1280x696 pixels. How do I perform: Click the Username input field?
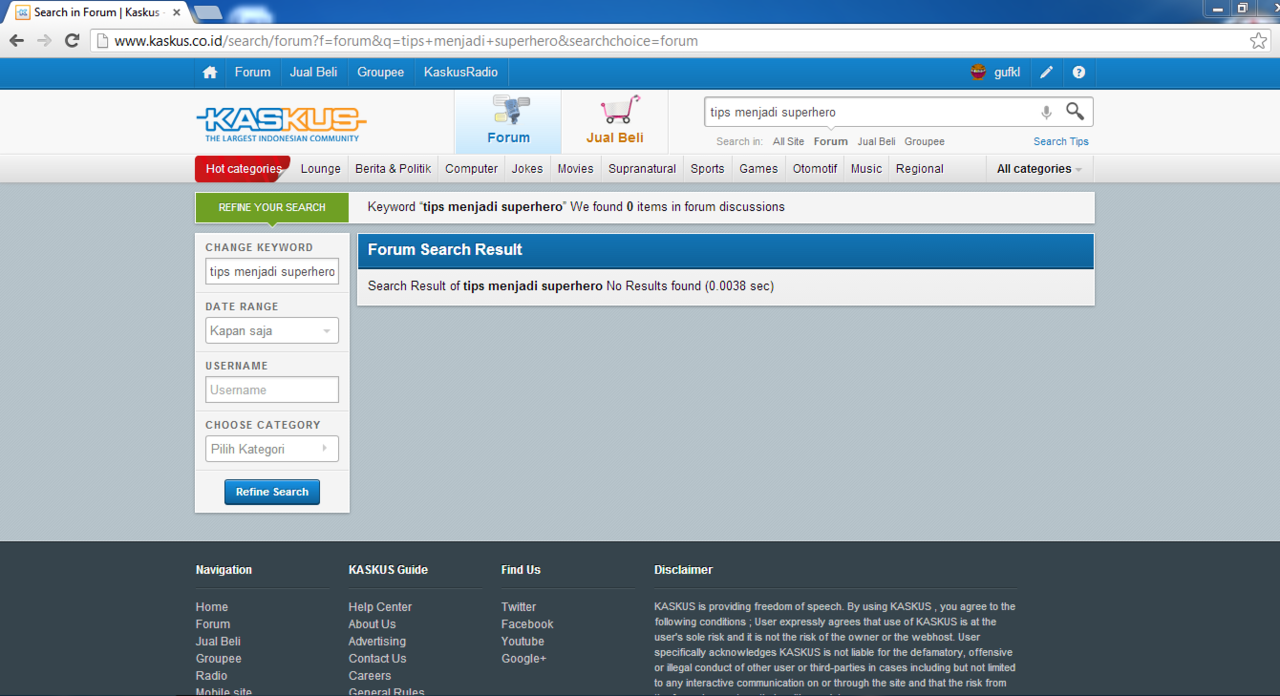click(272, 389)
